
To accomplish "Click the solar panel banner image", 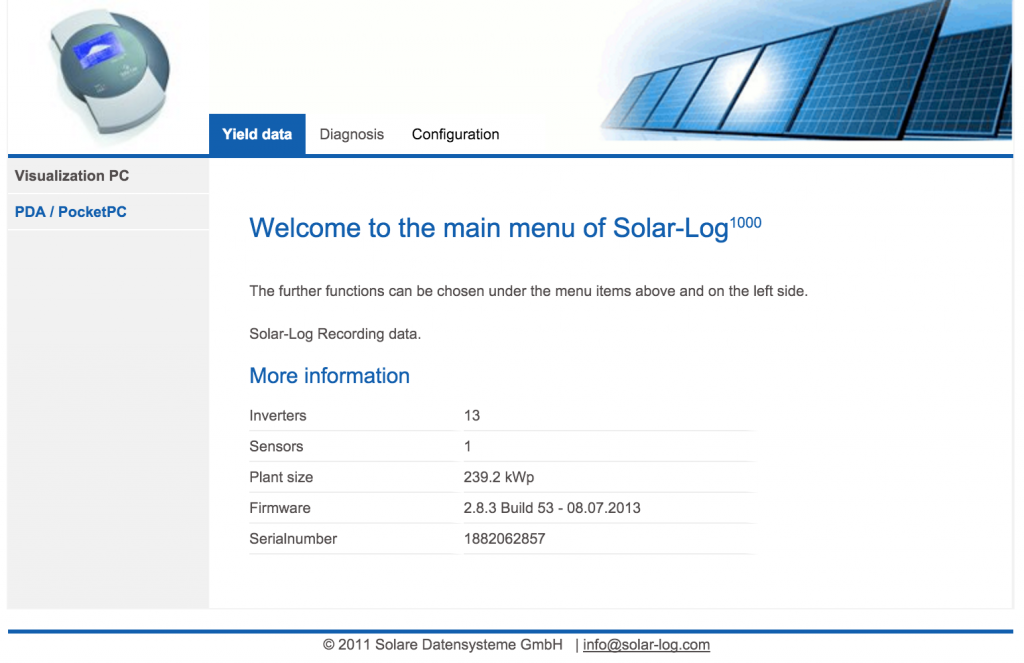I will click(x=806, y=70).
